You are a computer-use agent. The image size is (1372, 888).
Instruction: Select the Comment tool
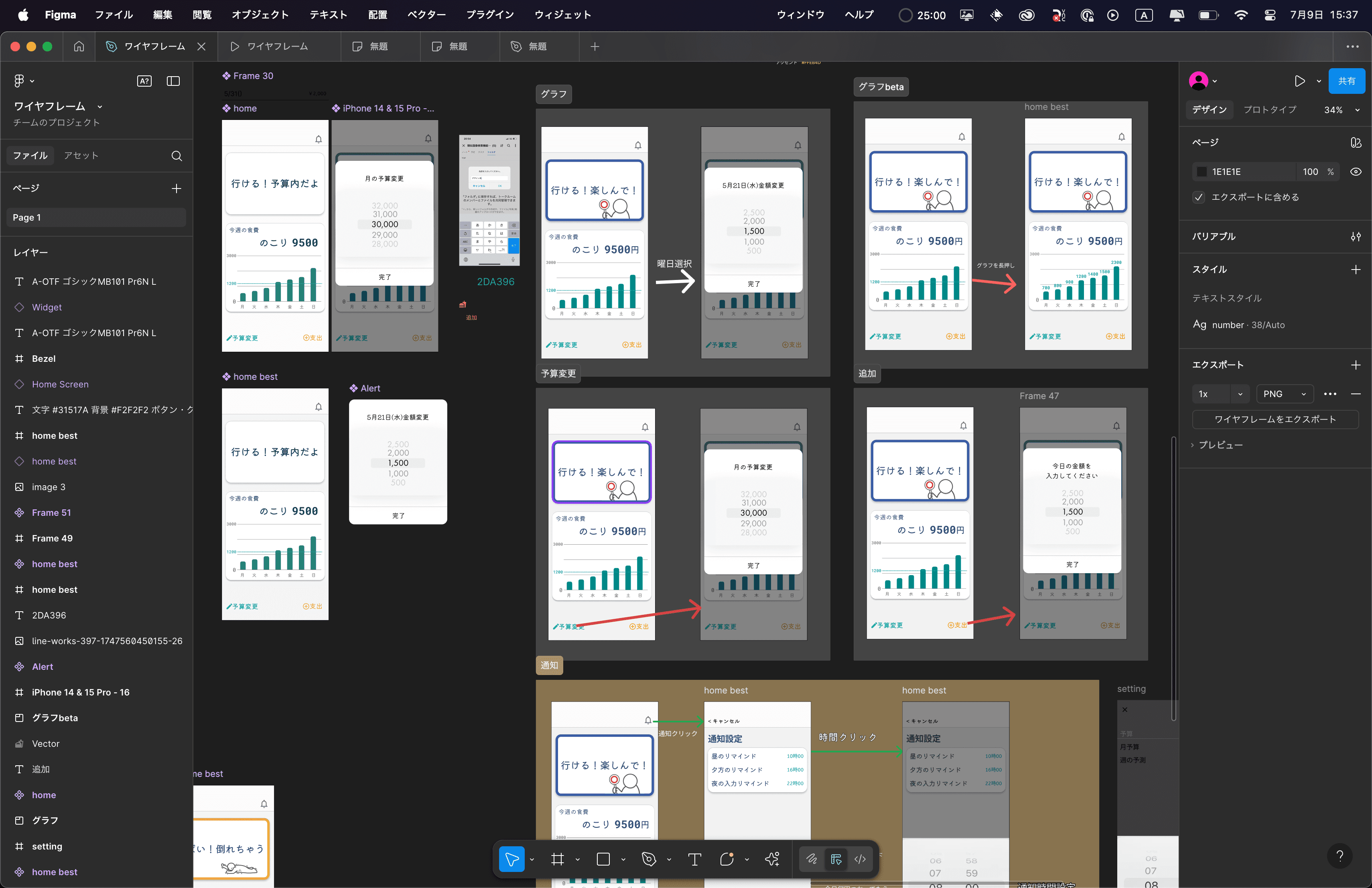[x=727, y=859]
